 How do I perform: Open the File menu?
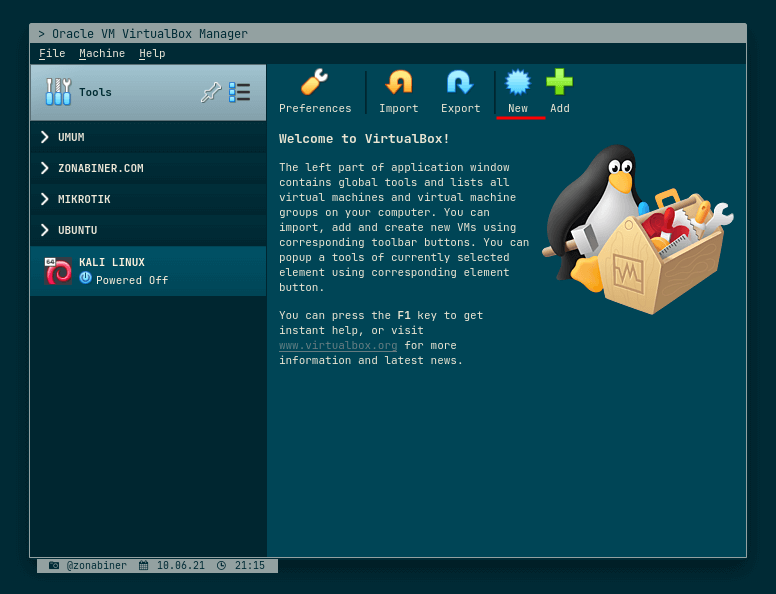click(52, 53)
